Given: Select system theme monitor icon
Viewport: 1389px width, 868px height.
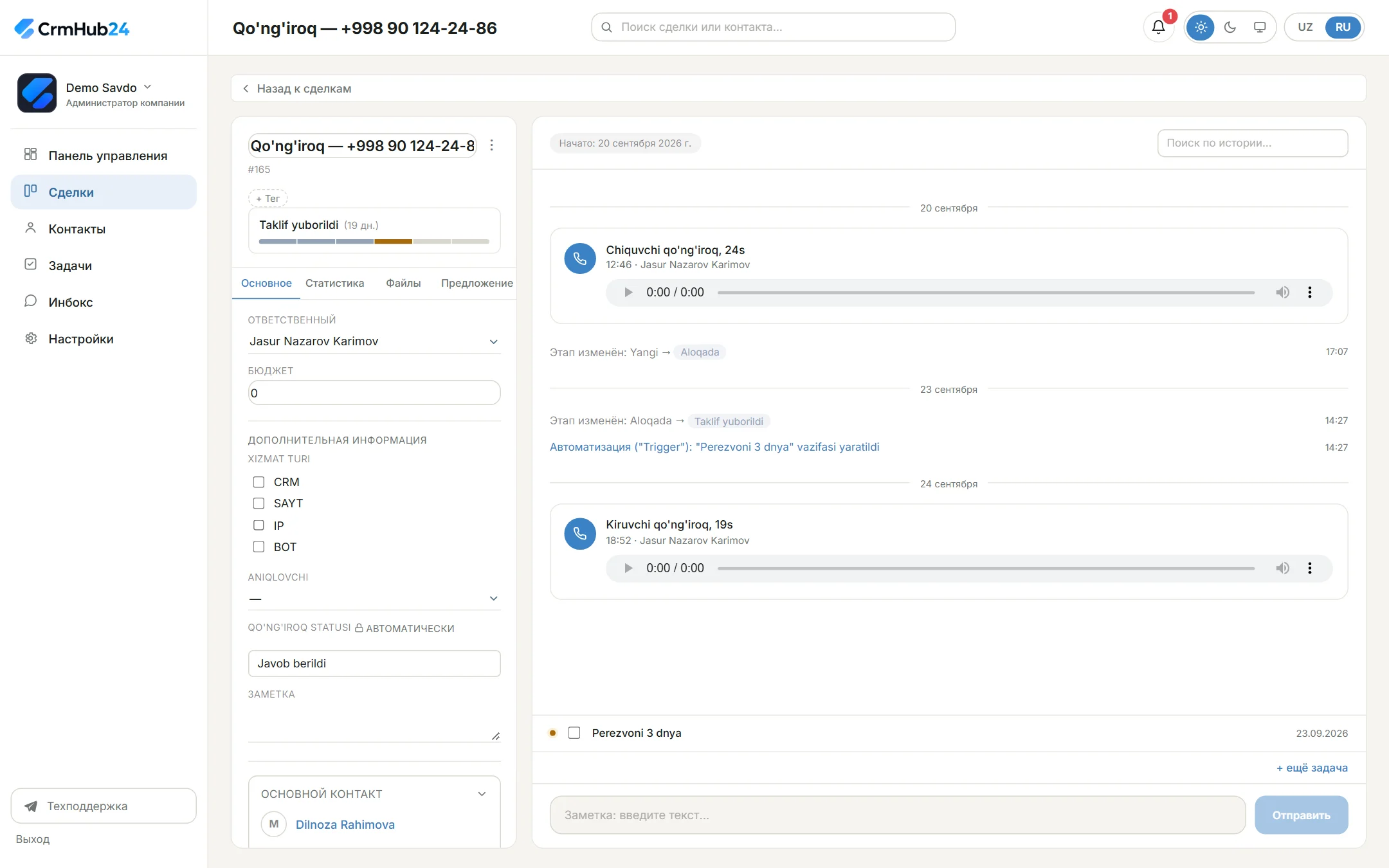Looking at the screenshot, I should (1260, 27).
